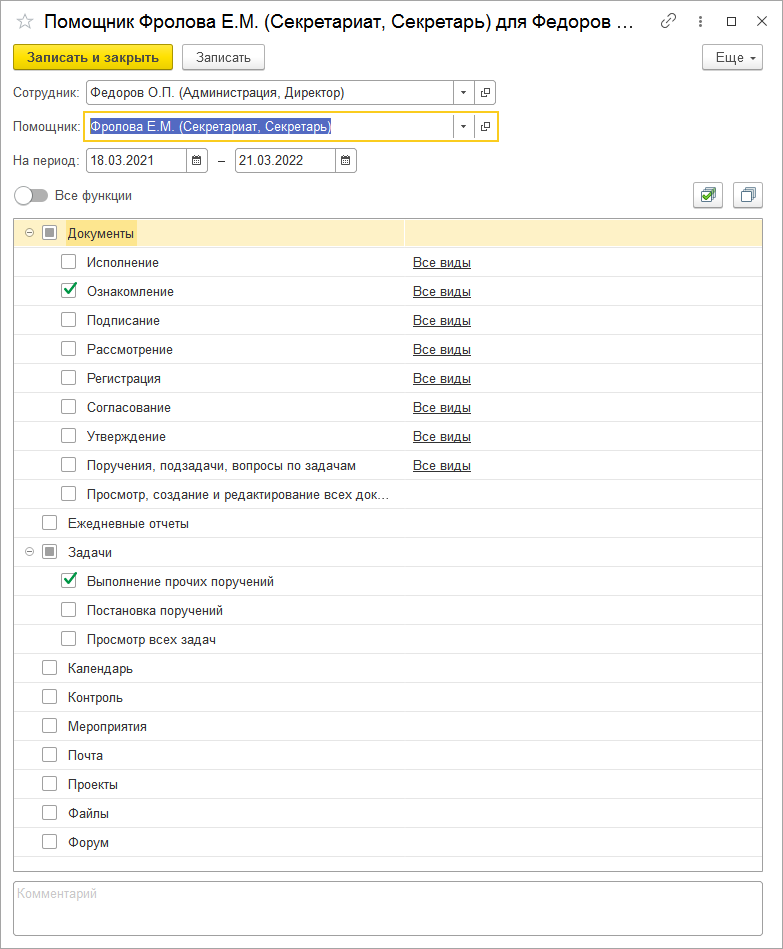Expand the Сотрудник dropdown list

click(463, 93)
